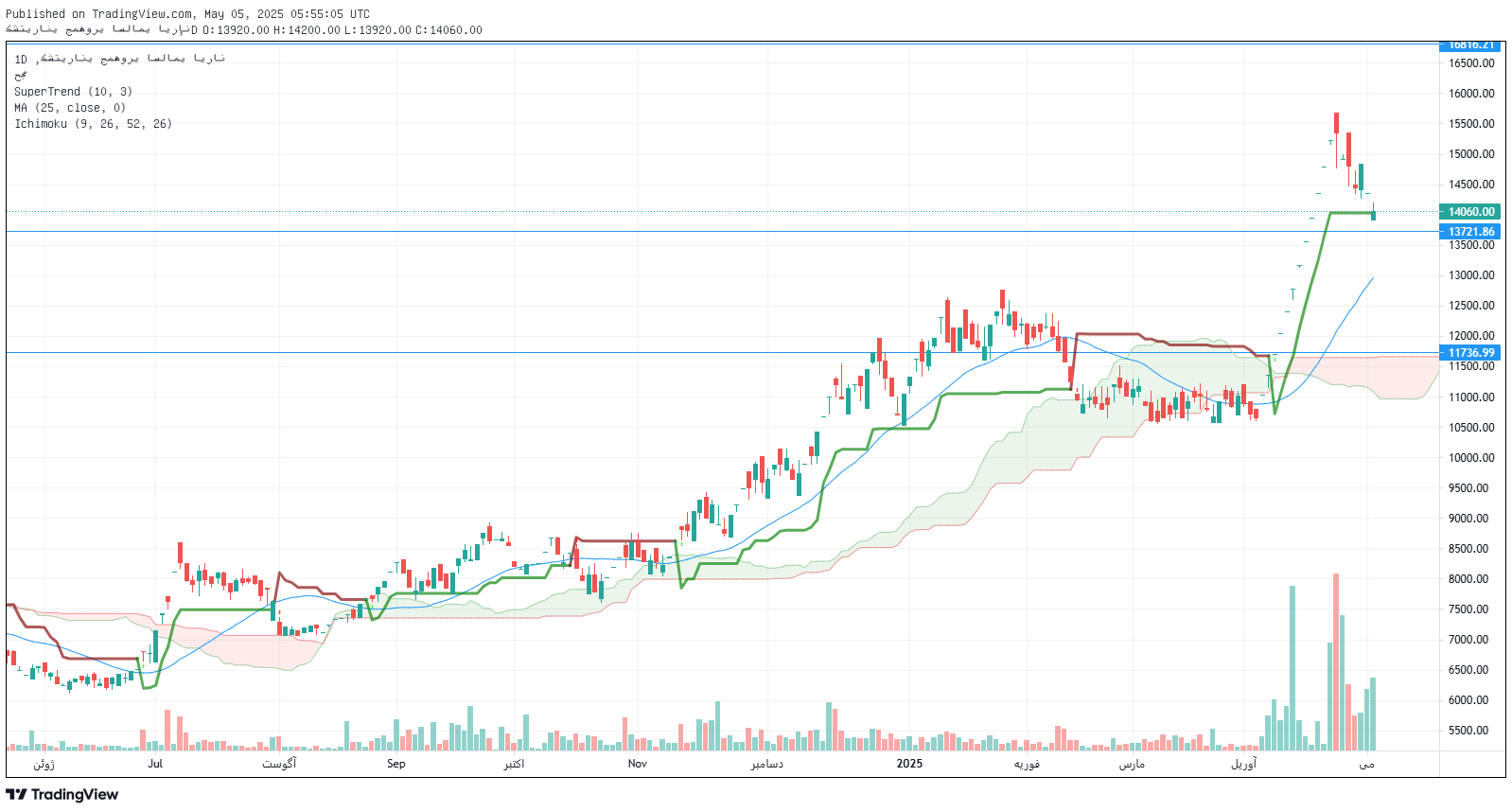
Task: Click the 12000.00 price scale value
Action: 1471,336
